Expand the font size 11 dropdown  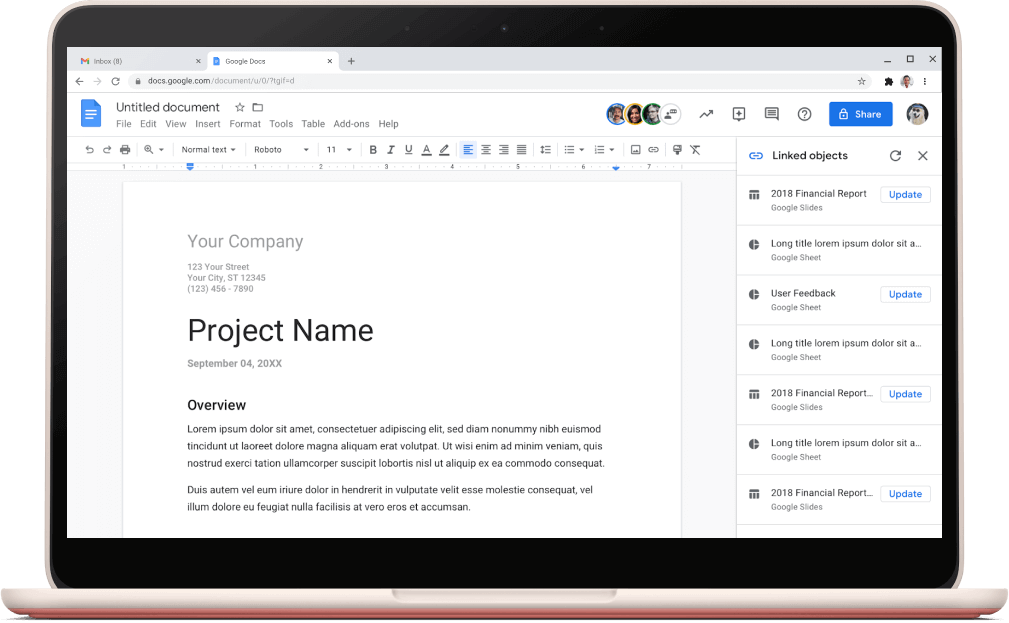point(339,150)
